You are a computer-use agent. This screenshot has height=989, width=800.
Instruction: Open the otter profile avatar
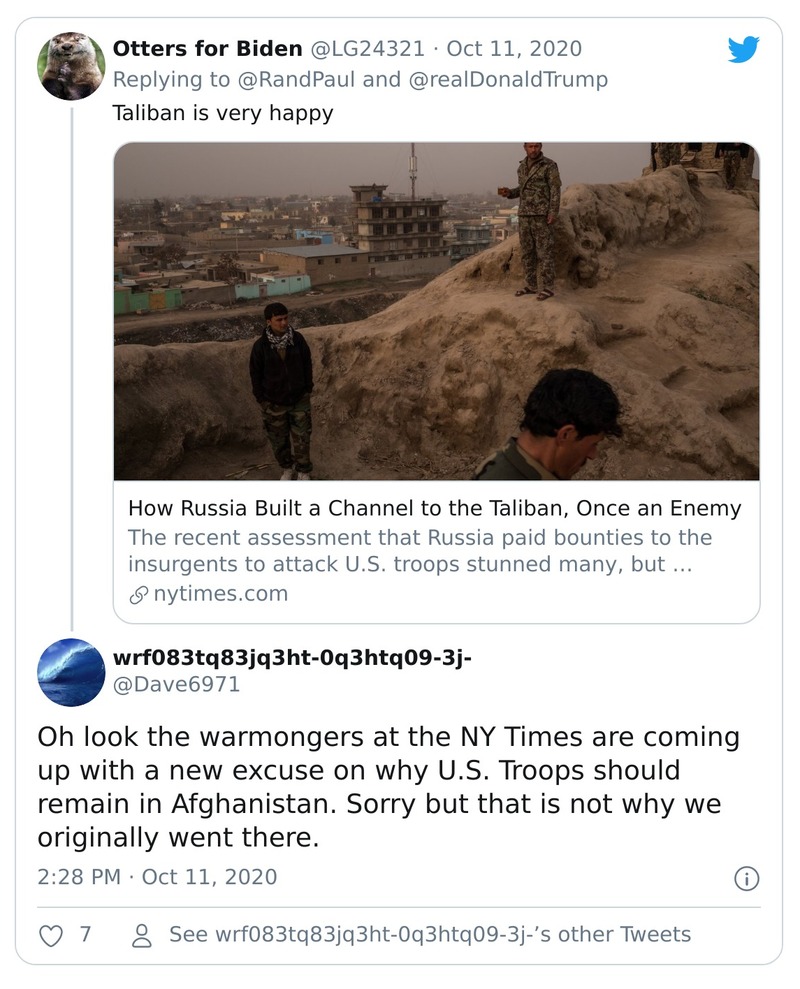click(72, 66)
